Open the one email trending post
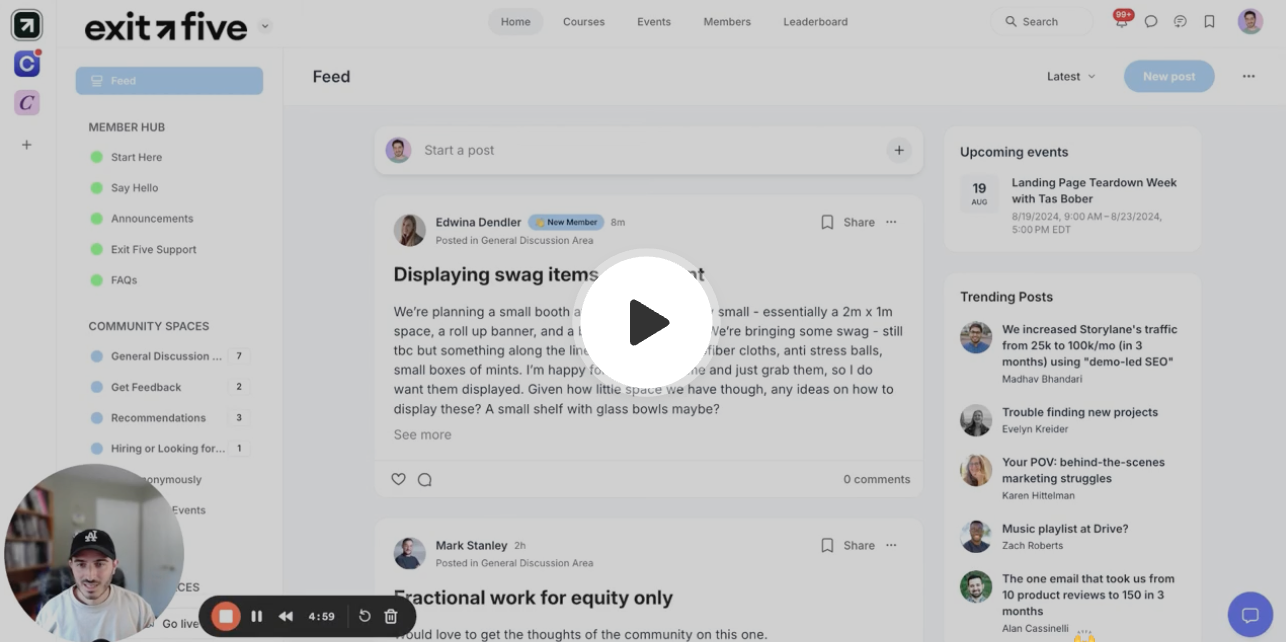 coord(1088,594)
